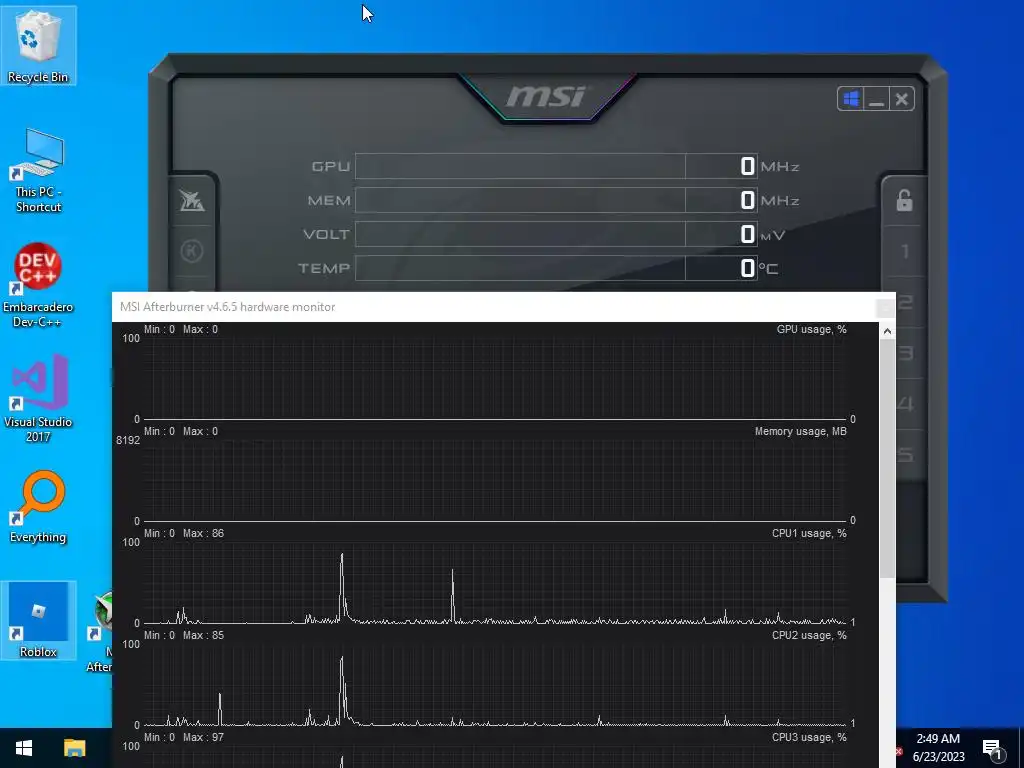Click the 'CPU3 usage, %' graph label

point(809,737)
